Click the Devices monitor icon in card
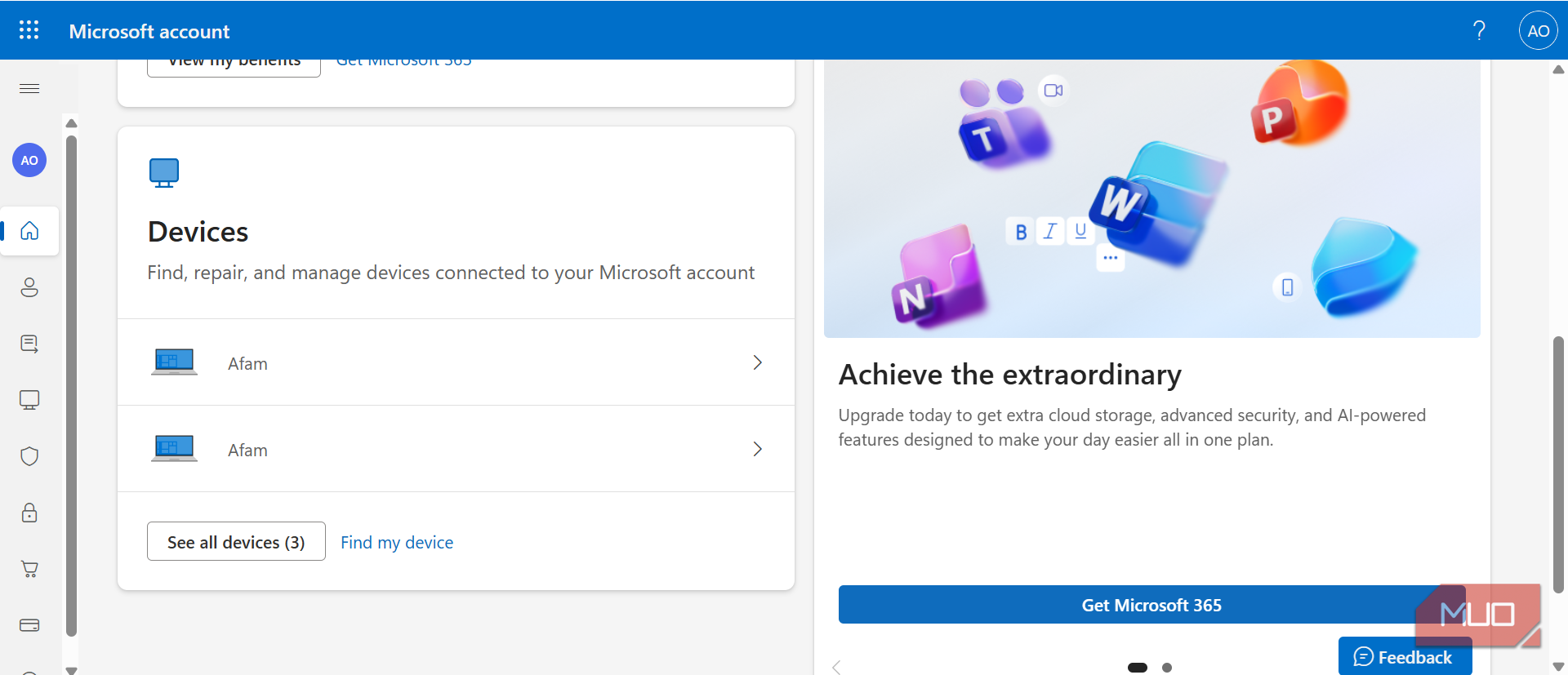1568x675 pixels. pyautogui.click(x=164, y=173)
